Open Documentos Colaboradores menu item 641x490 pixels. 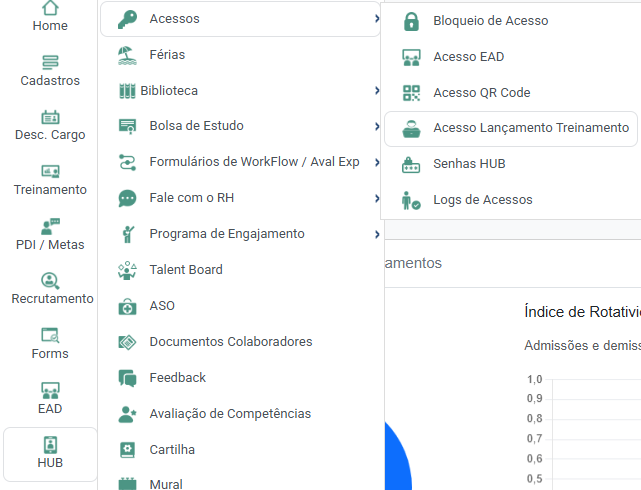pyautogui.click(x=230, y=342)
